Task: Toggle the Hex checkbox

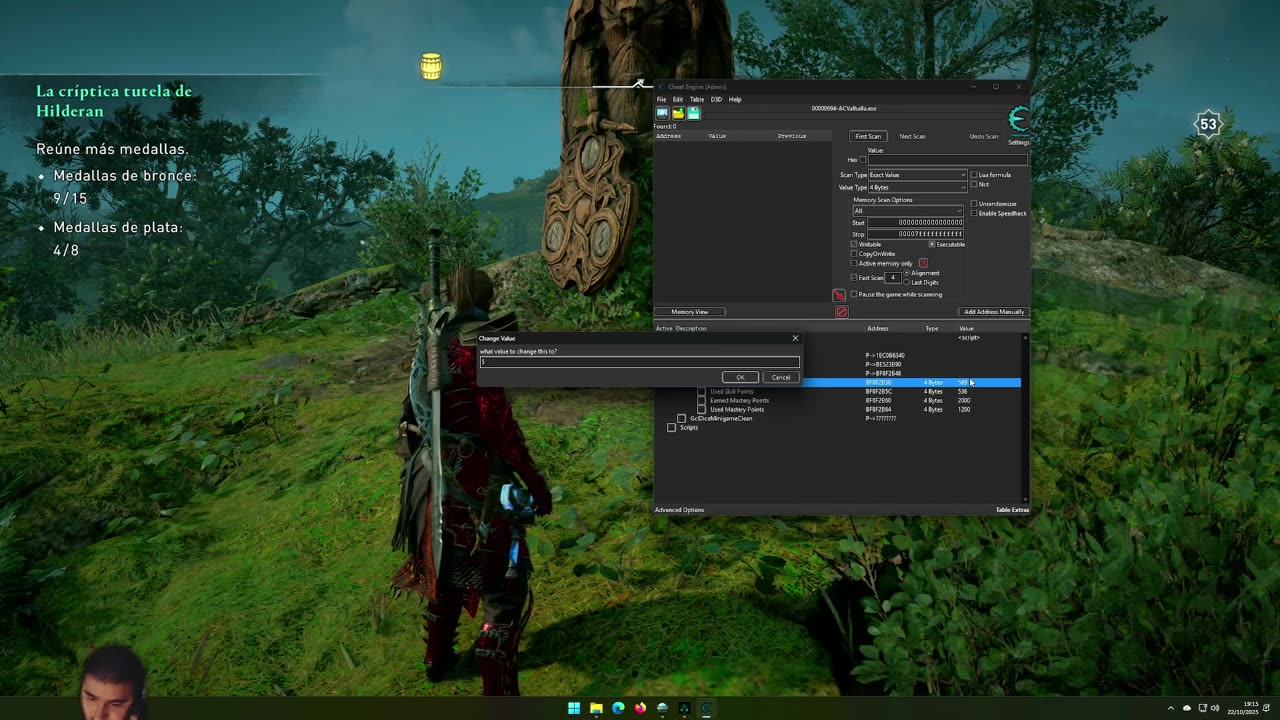Action: (x=863, y=160)
